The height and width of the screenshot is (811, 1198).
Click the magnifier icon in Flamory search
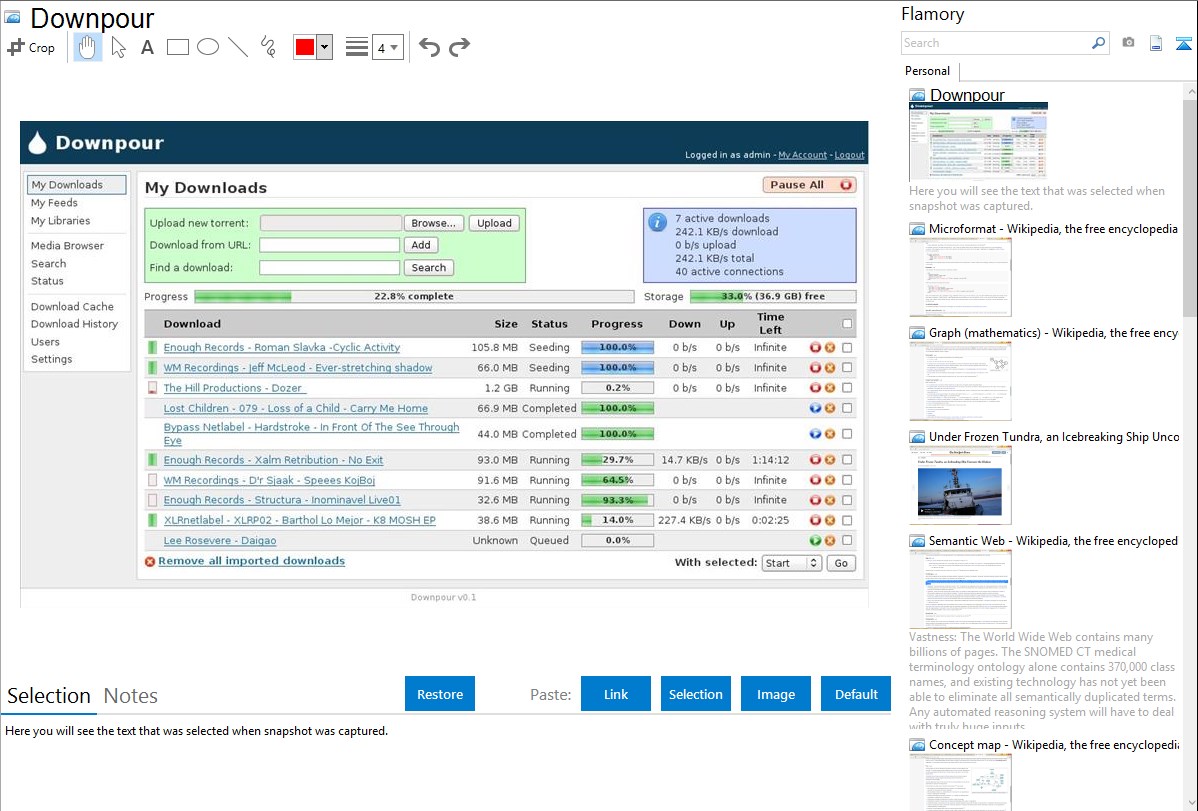coord(1098,43)
